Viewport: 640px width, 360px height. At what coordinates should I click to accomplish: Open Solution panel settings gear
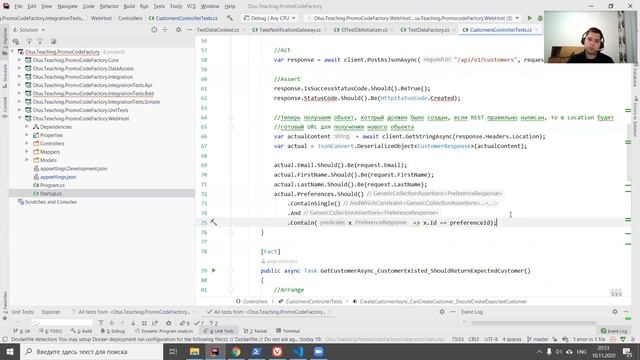point(178,30)
